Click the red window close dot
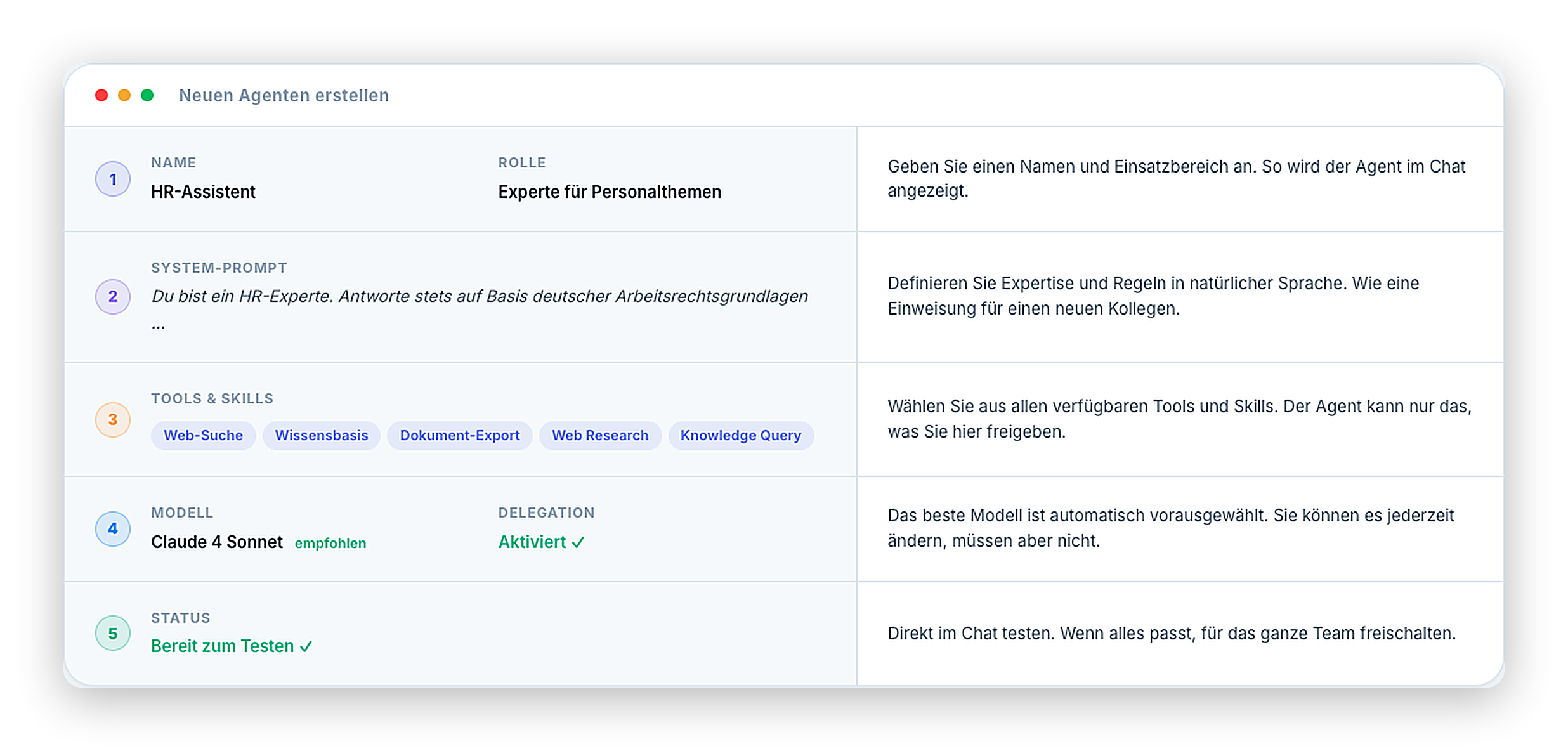1568x751 pixels. 101,95
